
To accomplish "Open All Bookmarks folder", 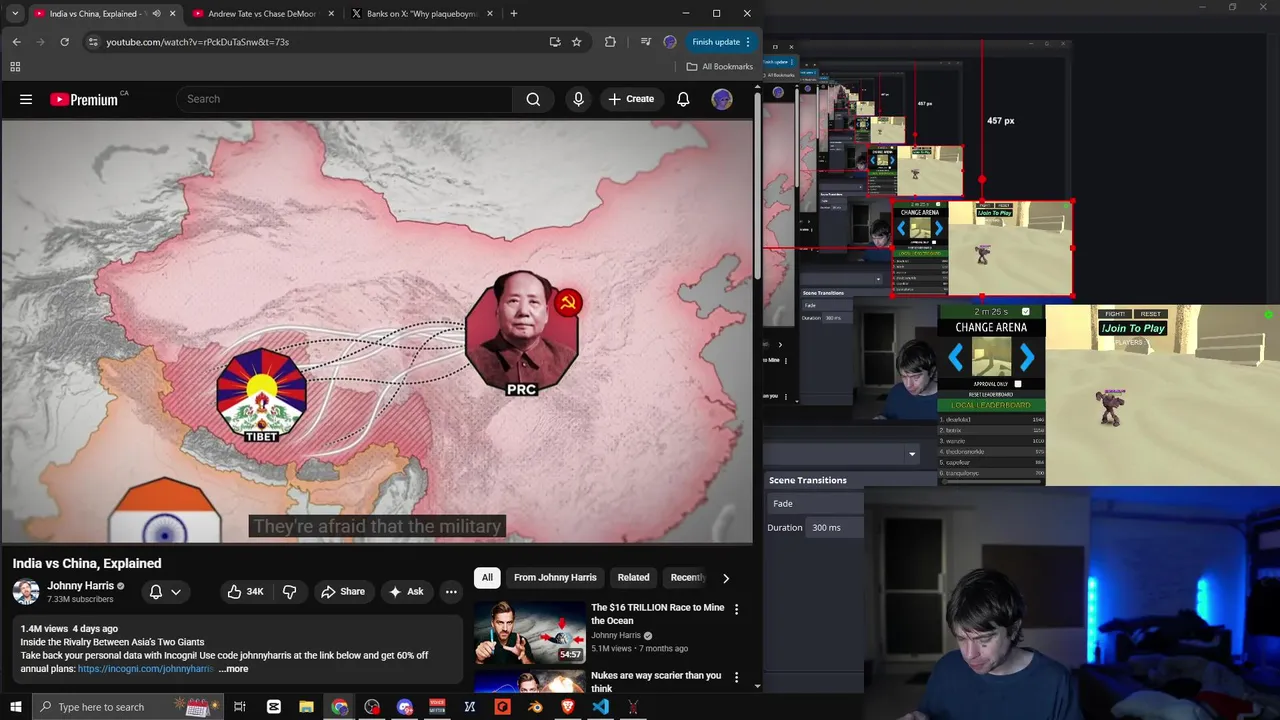I will coord(720,67).
